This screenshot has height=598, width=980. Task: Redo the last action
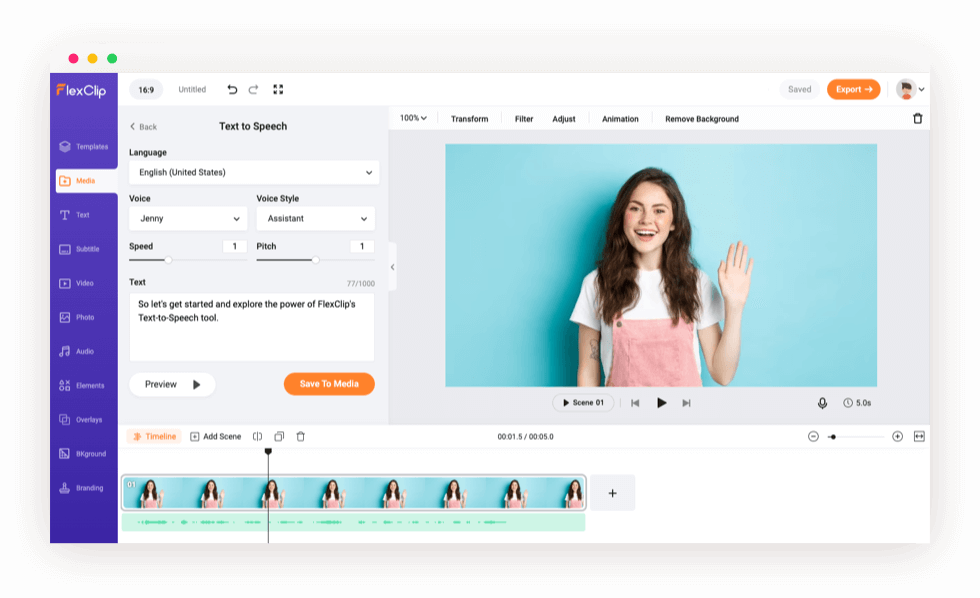click(x=253, y=89)
